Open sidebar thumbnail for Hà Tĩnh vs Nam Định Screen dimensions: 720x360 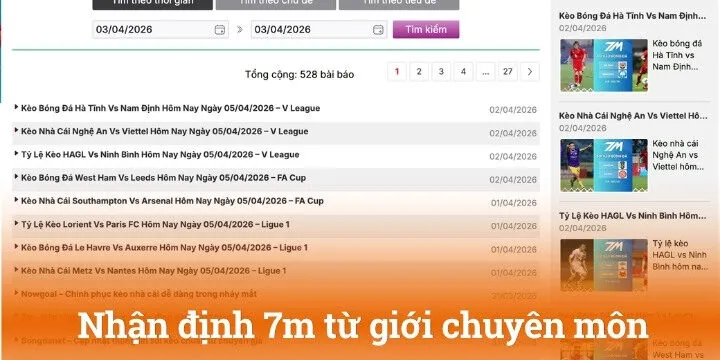[x=604, y=65]
